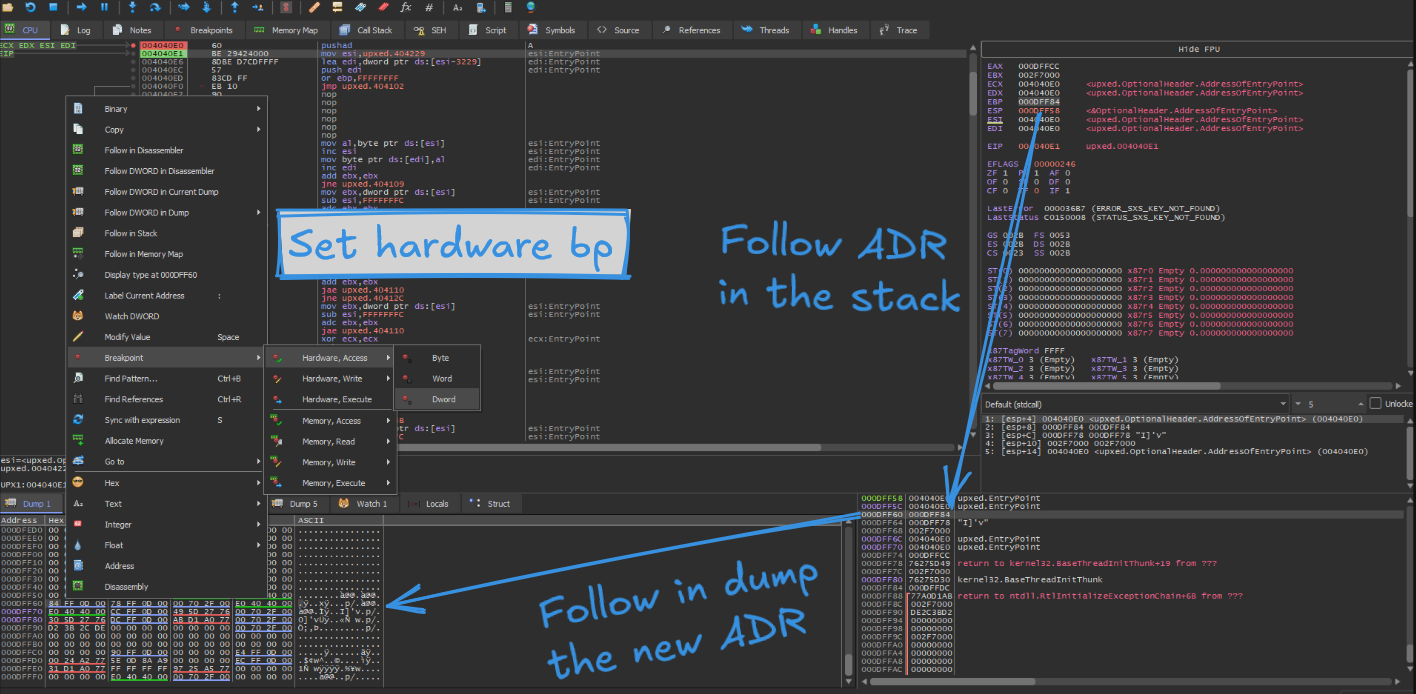Click the fx functions toolbar icon
Screen dimensions: 1416x694
click(405, 7)
